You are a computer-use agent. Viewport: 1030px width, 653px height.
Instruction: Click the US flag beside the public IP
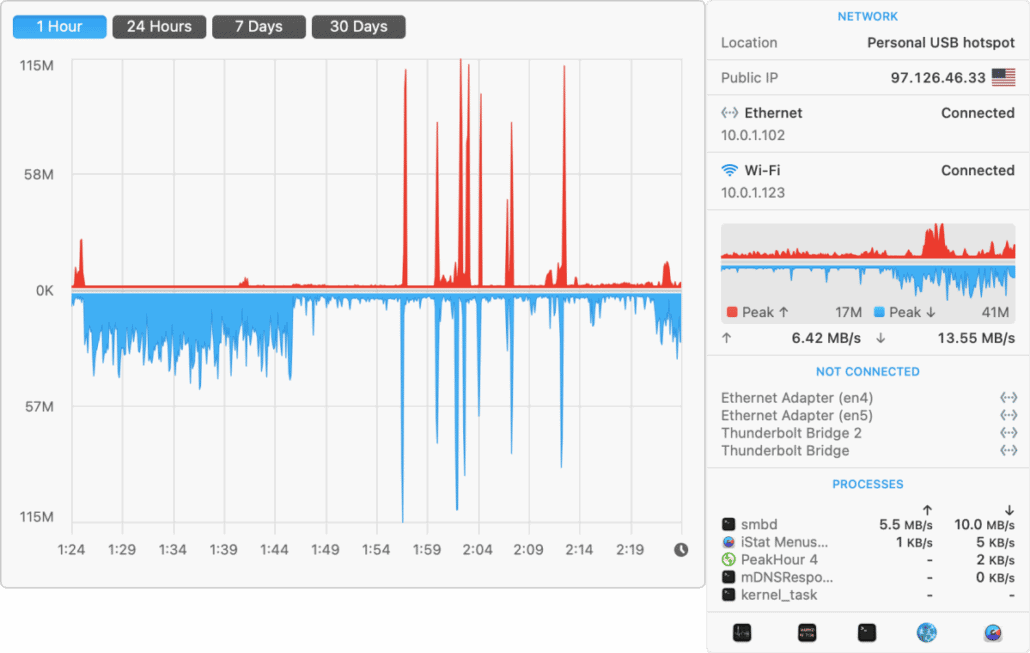[x=1003, y=78]
